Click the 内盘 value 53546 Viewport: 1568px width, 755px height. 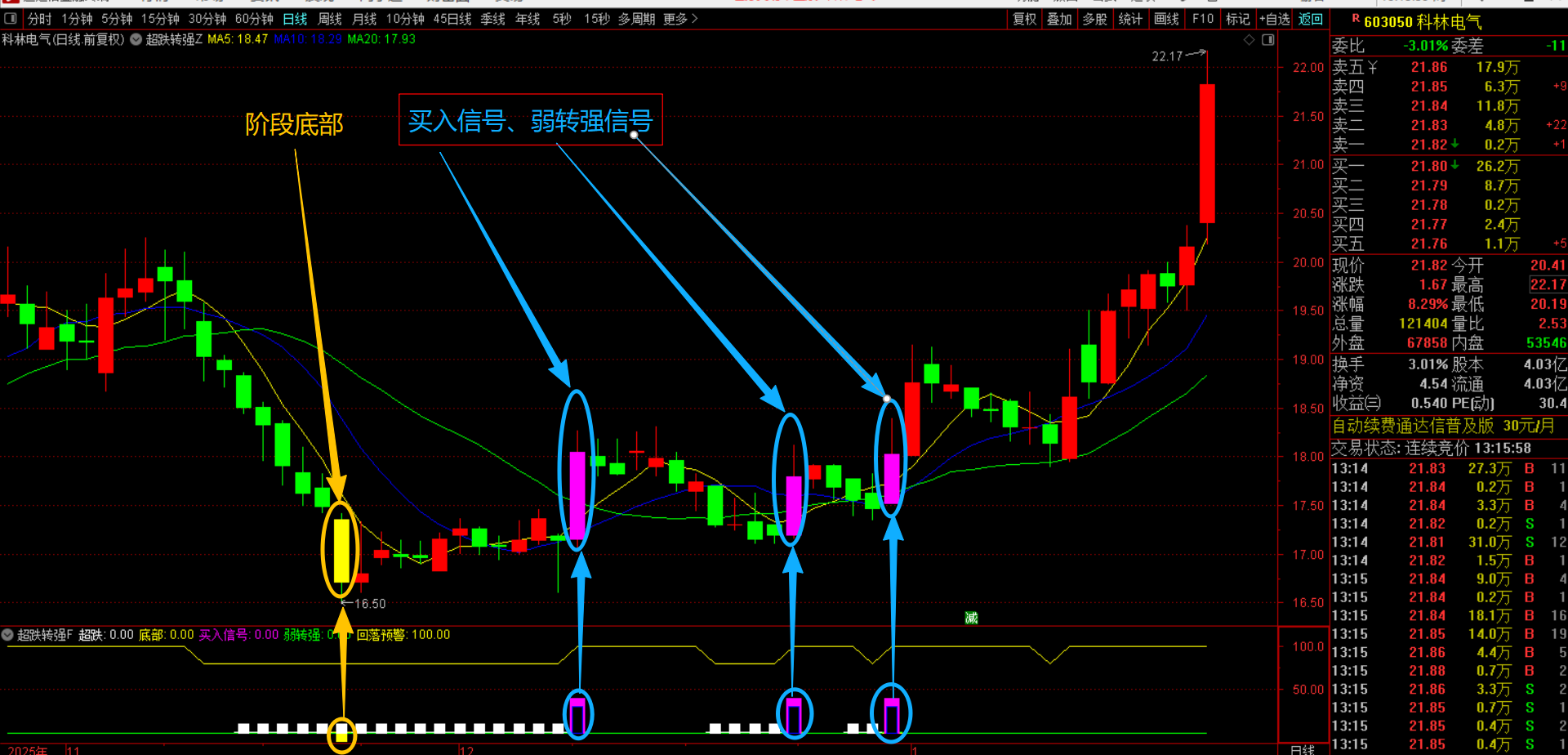[x=1546, y=343]
